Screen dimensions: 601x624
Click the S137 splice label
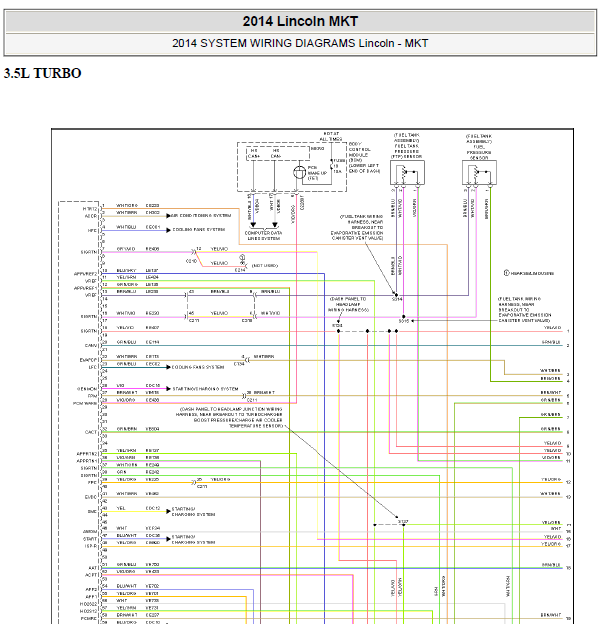pos(403,521)
